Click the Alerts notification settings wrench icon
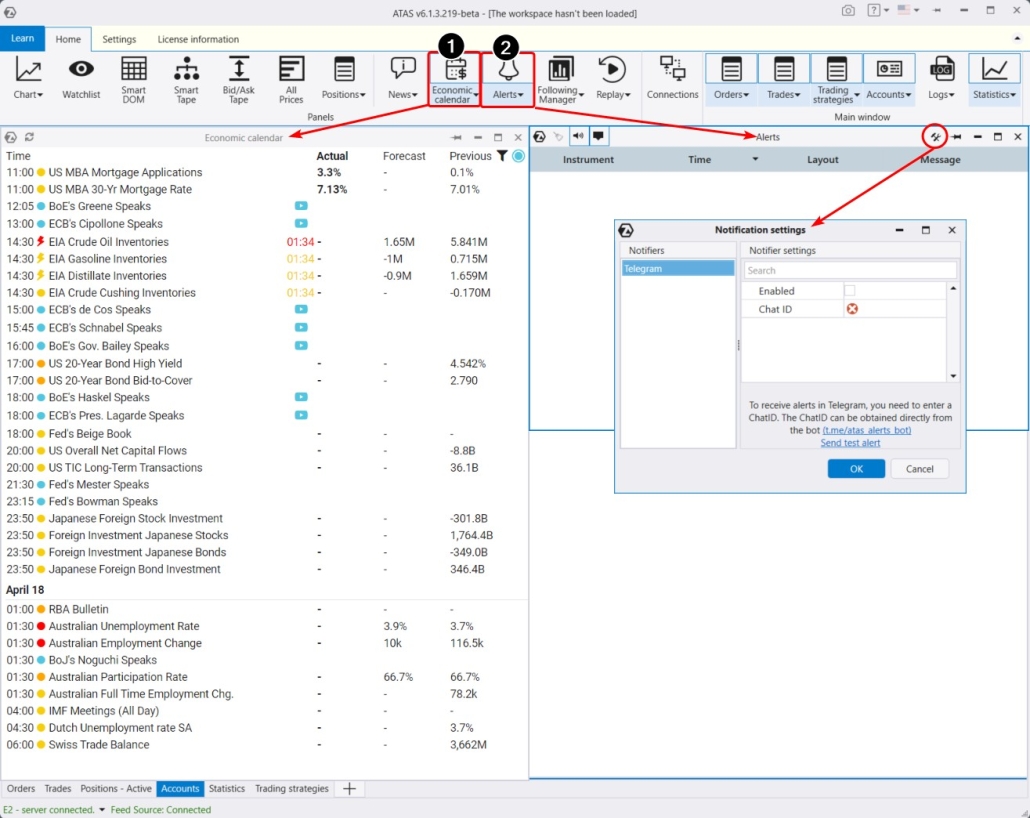The height and width of the screenshot is (818, 1030). tap(935, 136)
